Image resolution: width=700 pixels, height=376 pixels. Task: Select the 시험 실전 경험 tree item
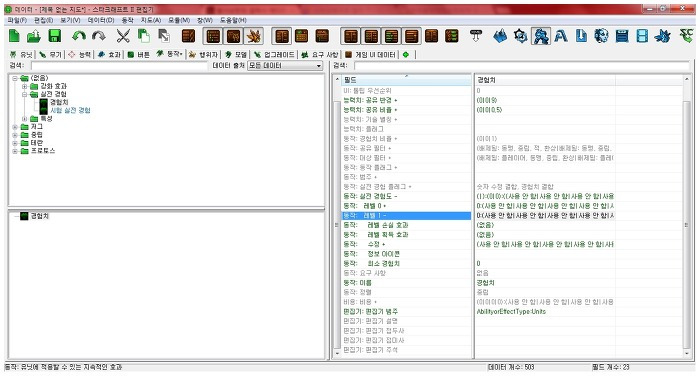(x=70, y=110)
